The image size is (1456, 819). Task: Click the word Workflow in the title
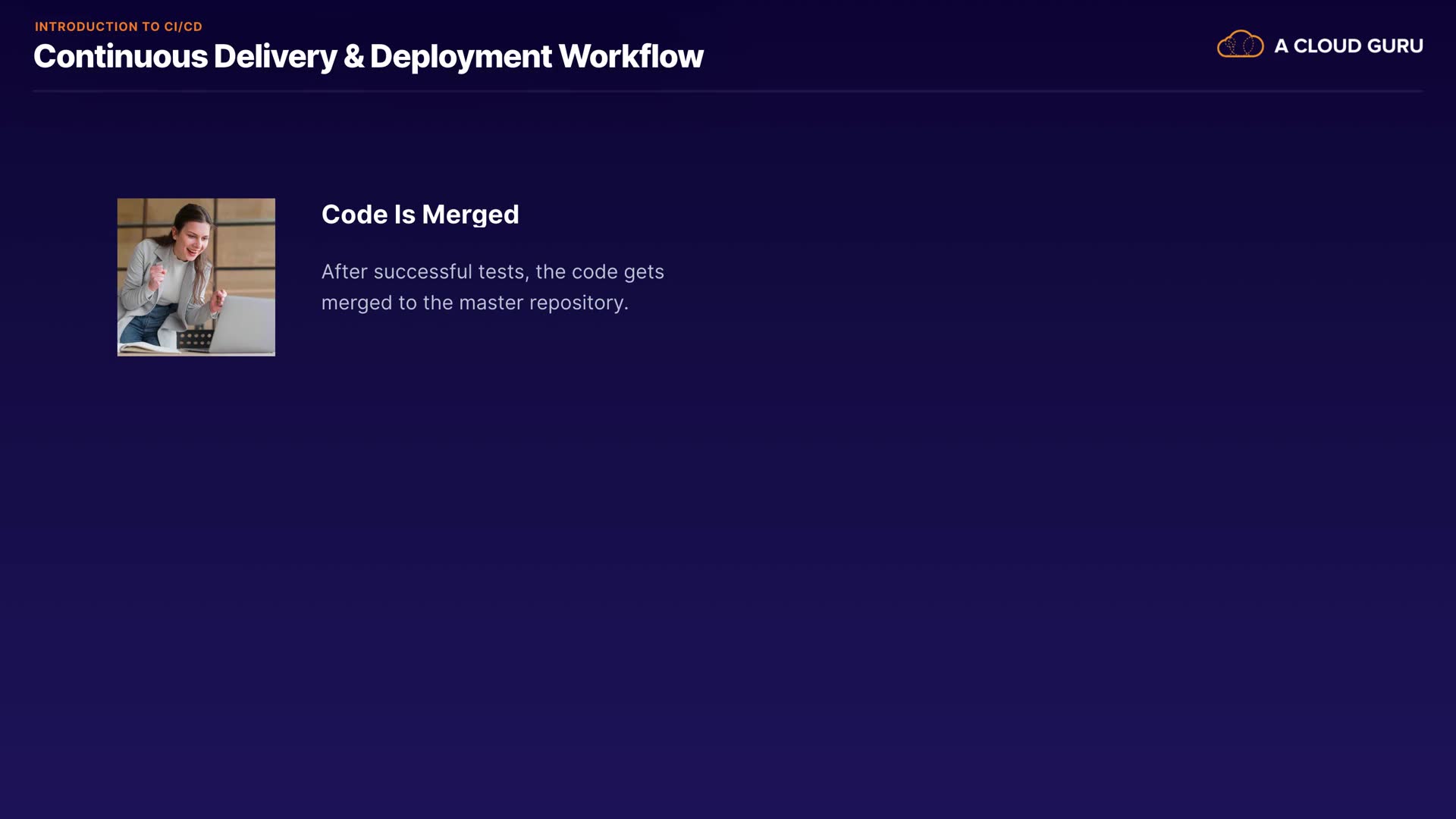coord(631,57)
